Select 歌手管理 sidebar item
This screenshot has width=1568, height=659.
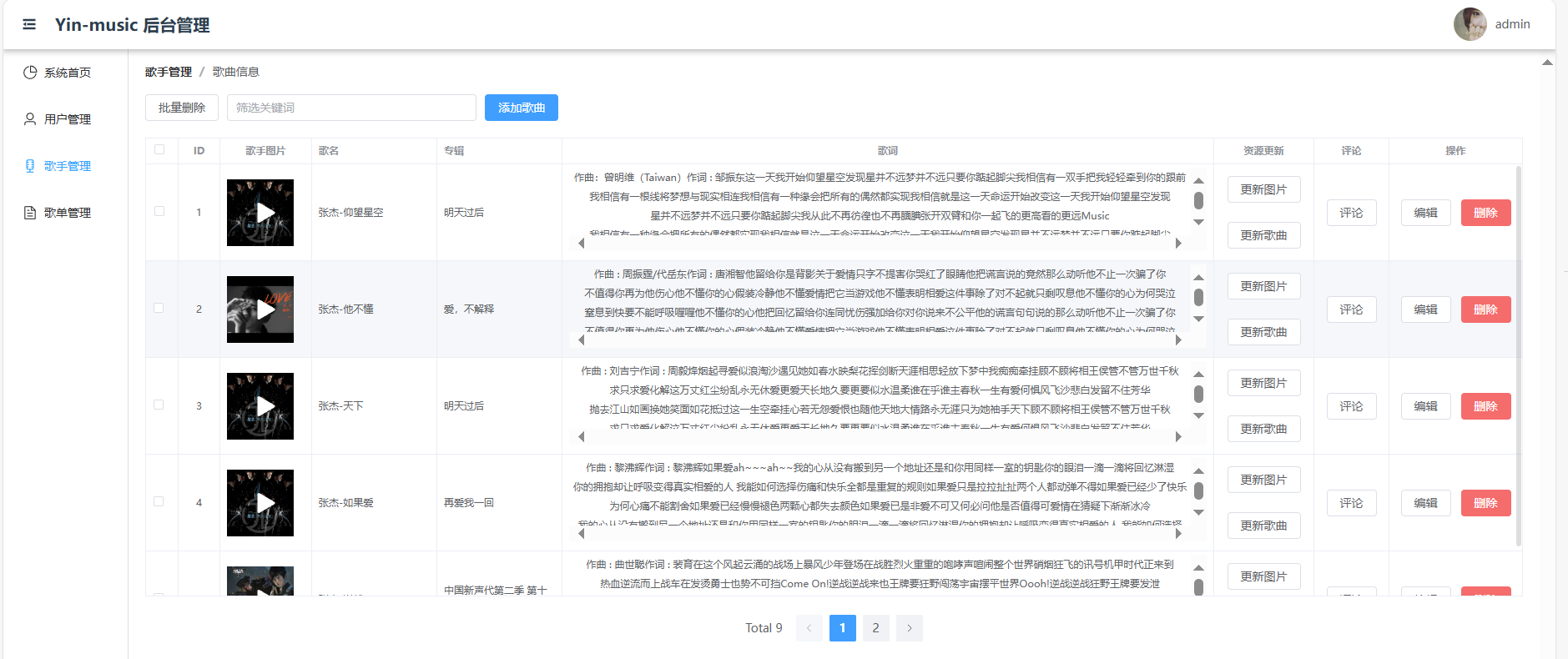(x=67, y=166)
